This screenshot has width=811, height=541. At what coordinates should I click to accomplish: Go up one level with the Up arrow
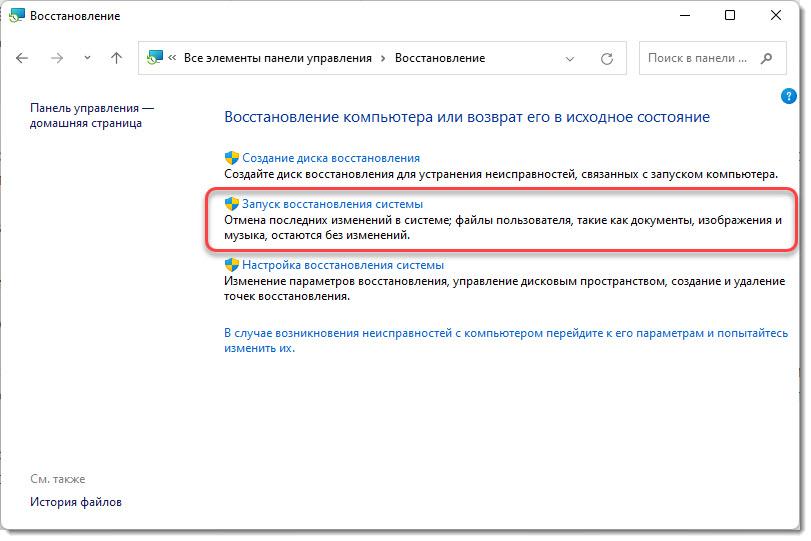[116, 58]
